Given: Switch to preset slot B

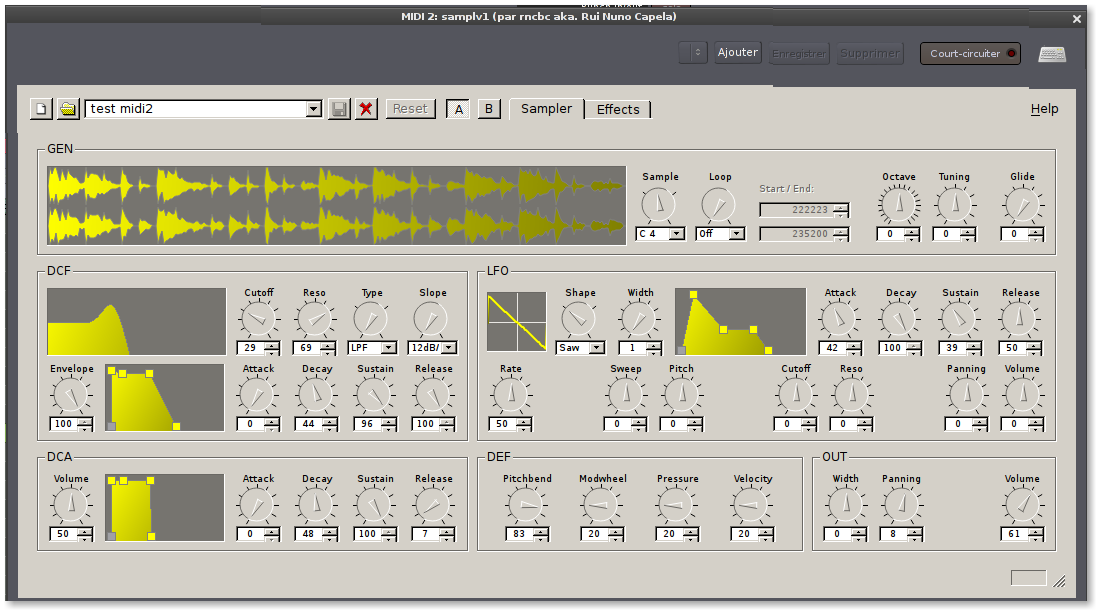Looking at the screenshot, I should pyautogui.click(x=489, y=109).
